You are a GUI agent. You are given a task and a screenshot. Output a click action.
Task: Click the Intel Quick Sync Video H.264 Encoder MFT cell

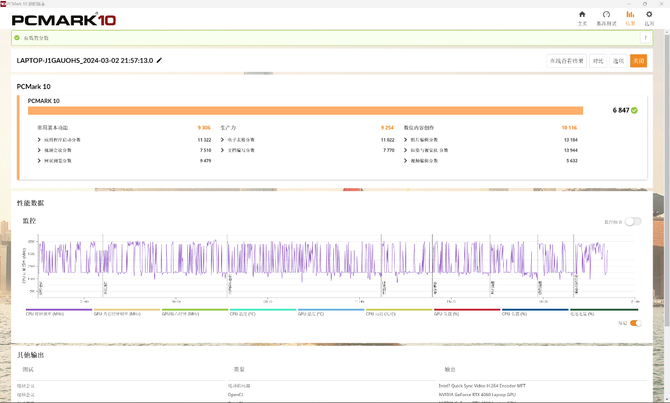tap(482, 385)
